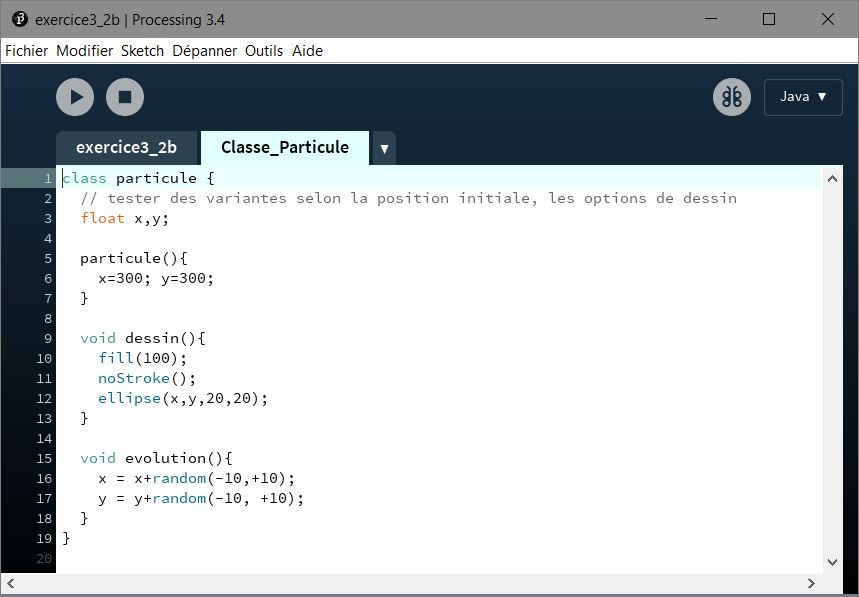The image size is (859, 597).
Task: Click line number 15 in the gutter
Action: pyautogui.click(x=44, y=458)
